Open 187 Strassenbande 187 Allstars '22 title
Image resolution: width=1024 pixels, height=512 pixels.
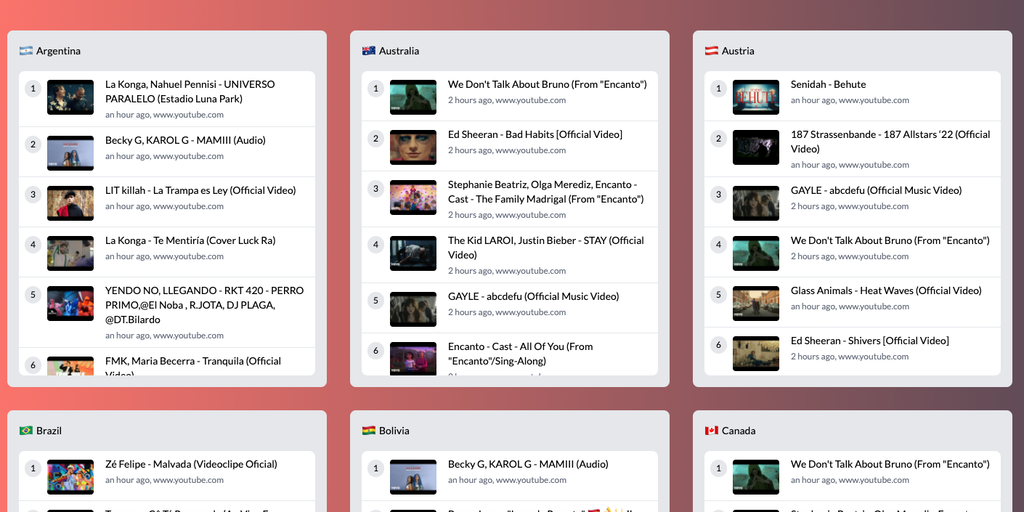891,142
